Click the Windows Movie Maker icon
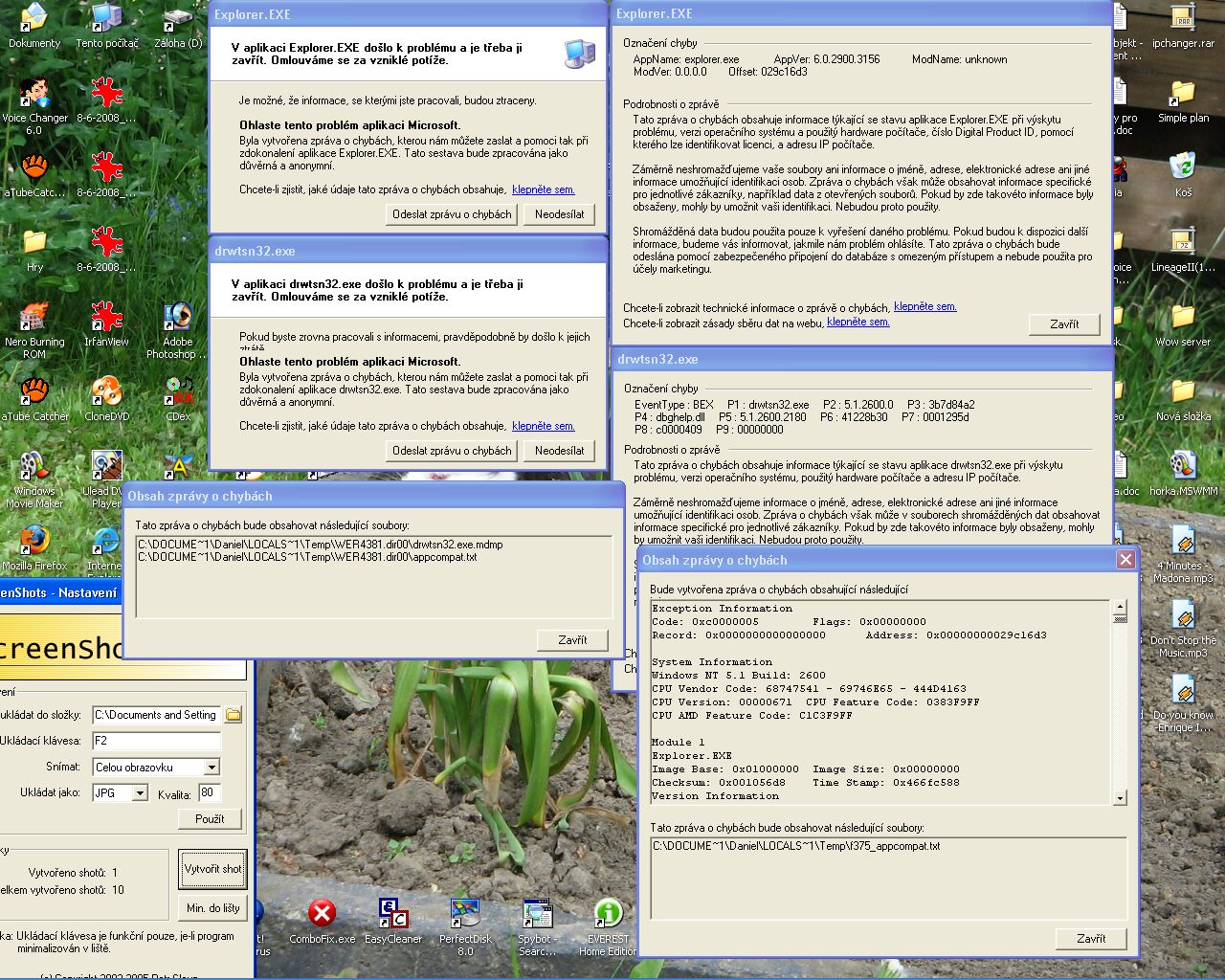The height and width of the screenshot is (980, 1225). coord(34,479)
